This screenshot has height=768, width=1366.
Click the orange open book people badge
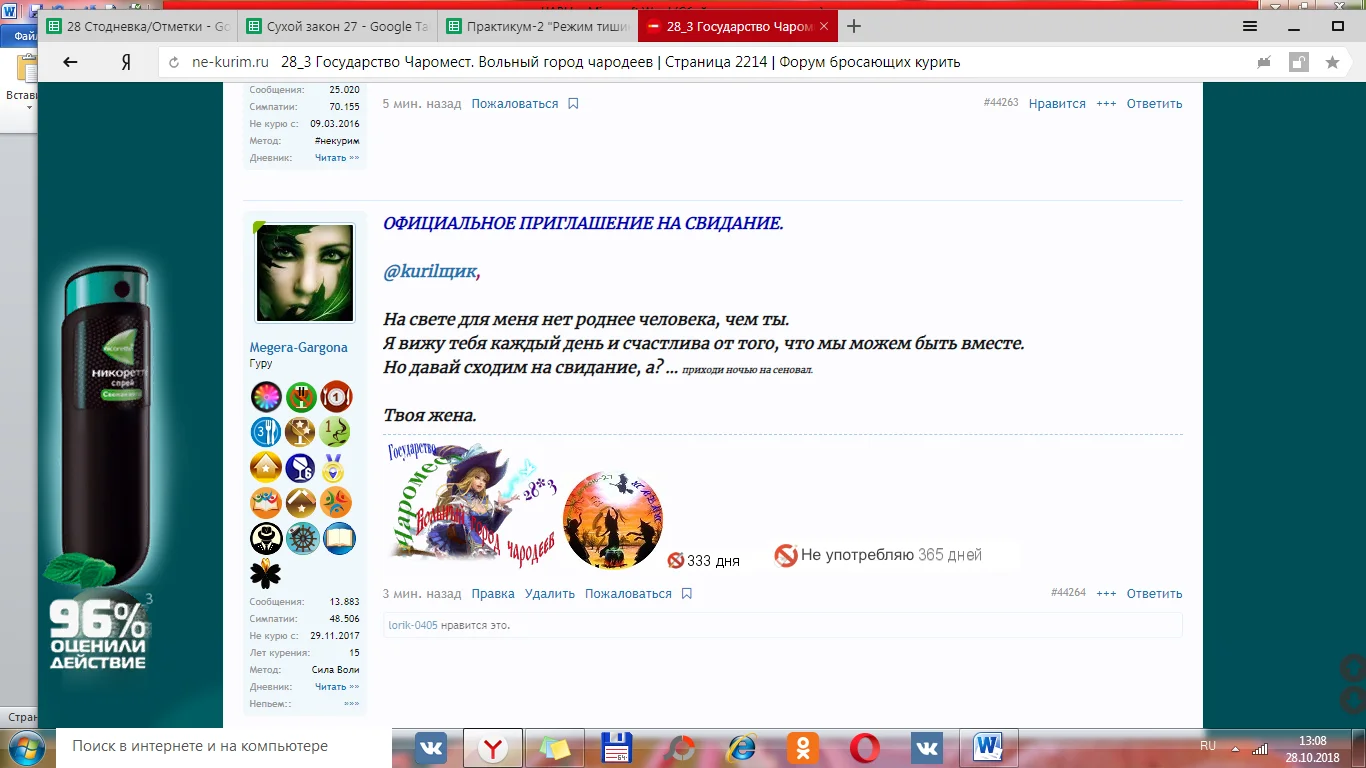(x=266, y=503)
